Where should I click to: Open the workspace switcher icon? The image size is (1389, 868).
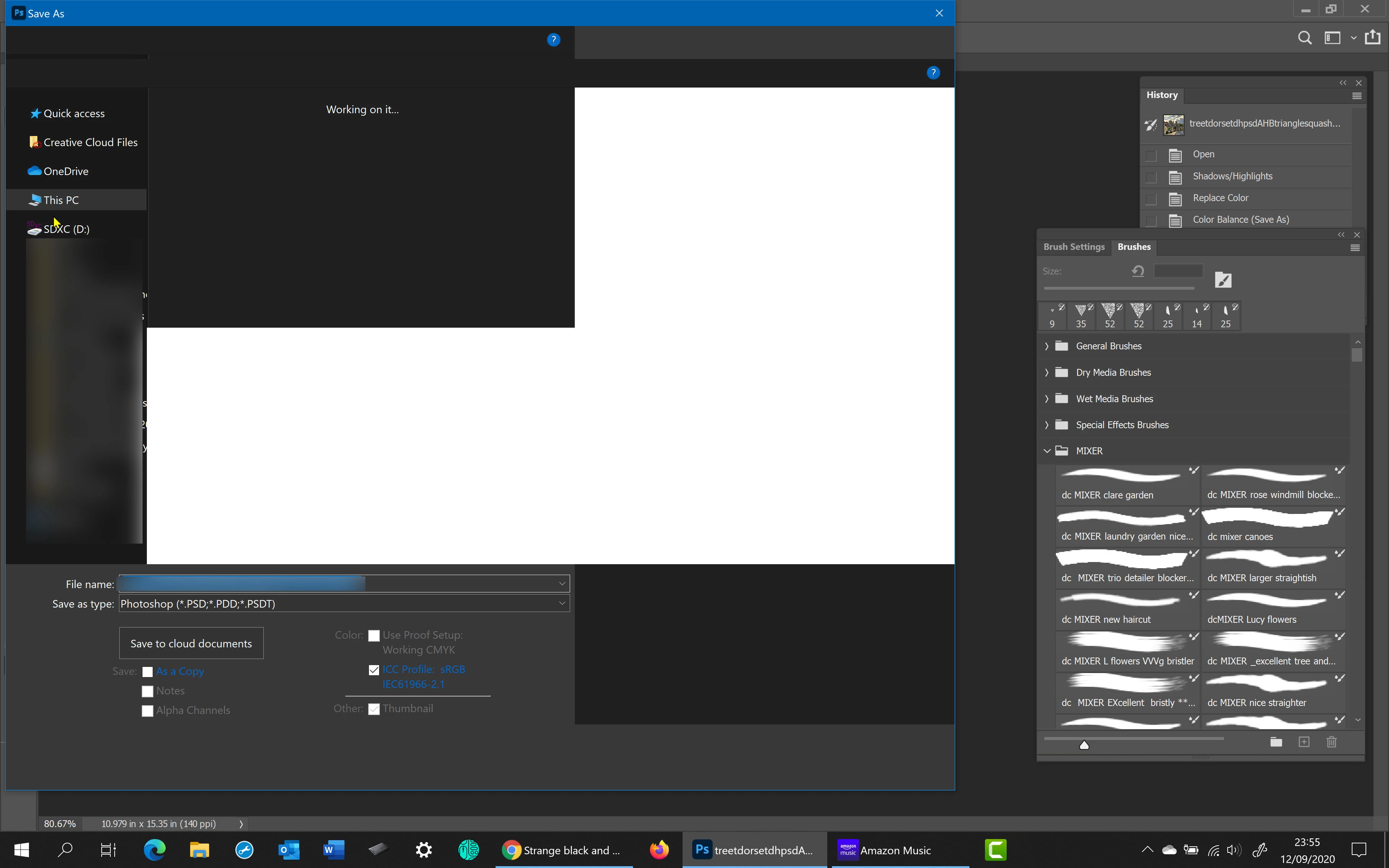(1332, 38)
